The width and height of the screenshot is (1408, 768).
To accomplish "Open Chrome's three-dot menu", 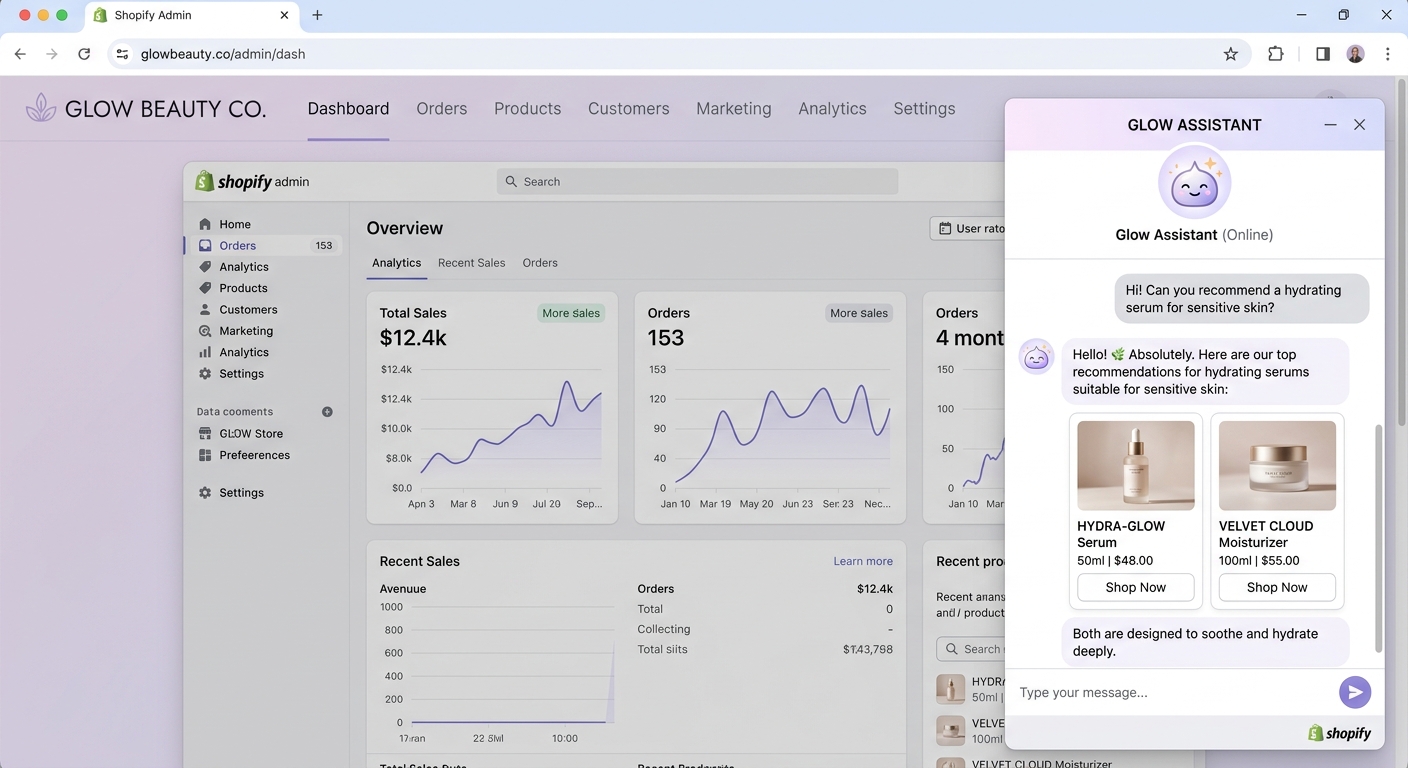I will (1387, 54).
